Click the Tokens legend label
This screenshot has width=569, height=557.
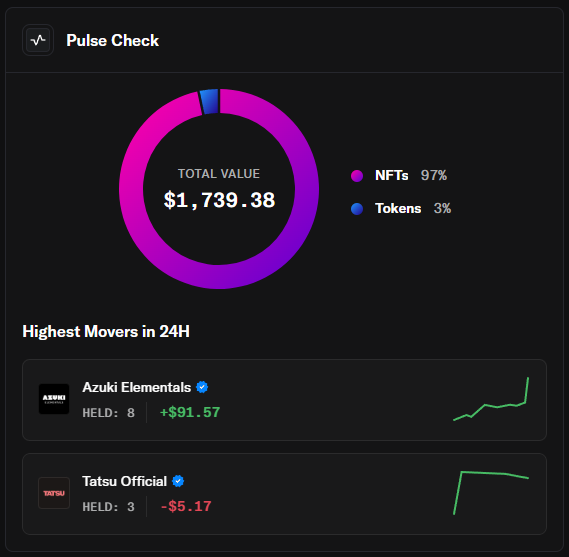point(398,209)
